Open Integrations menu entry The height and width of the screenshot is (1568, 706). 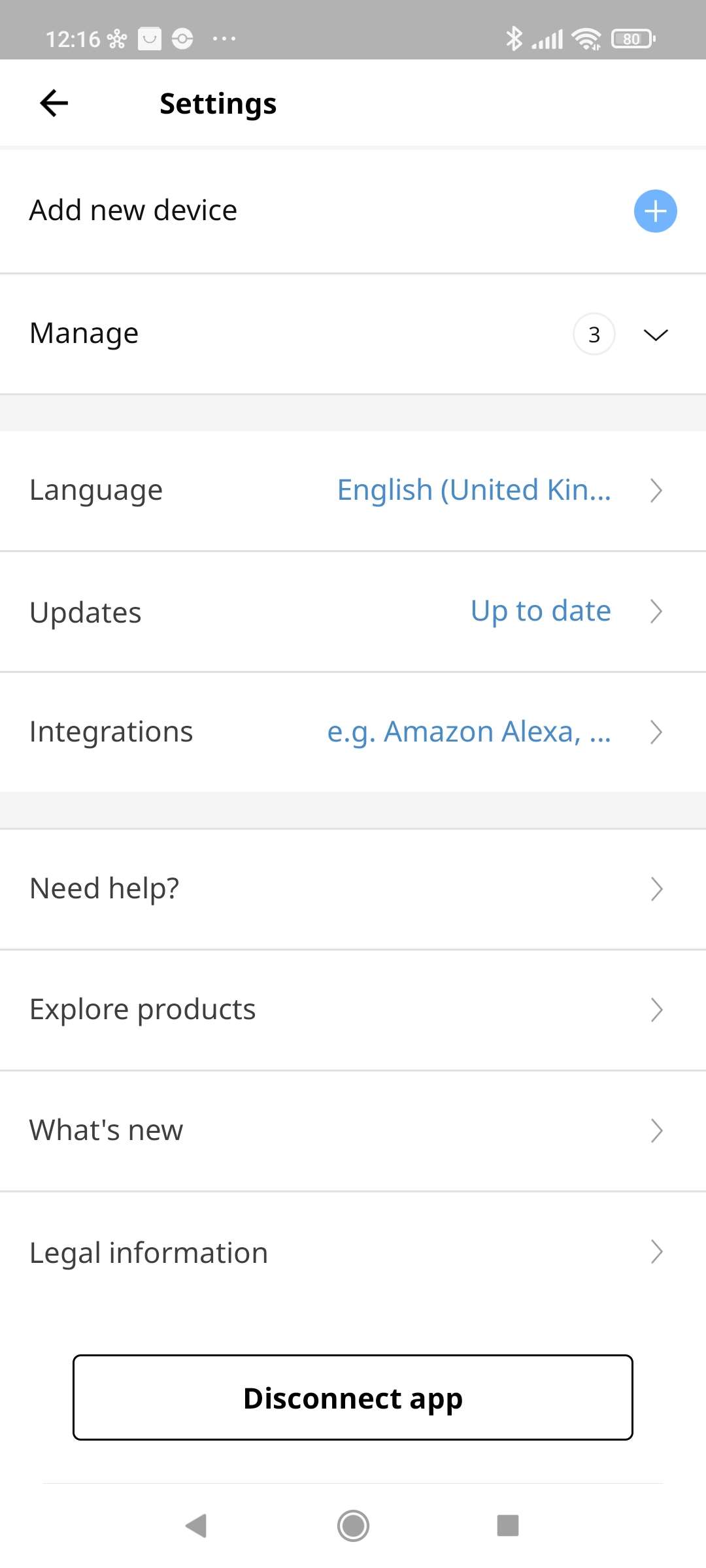[x=111, y=732]
